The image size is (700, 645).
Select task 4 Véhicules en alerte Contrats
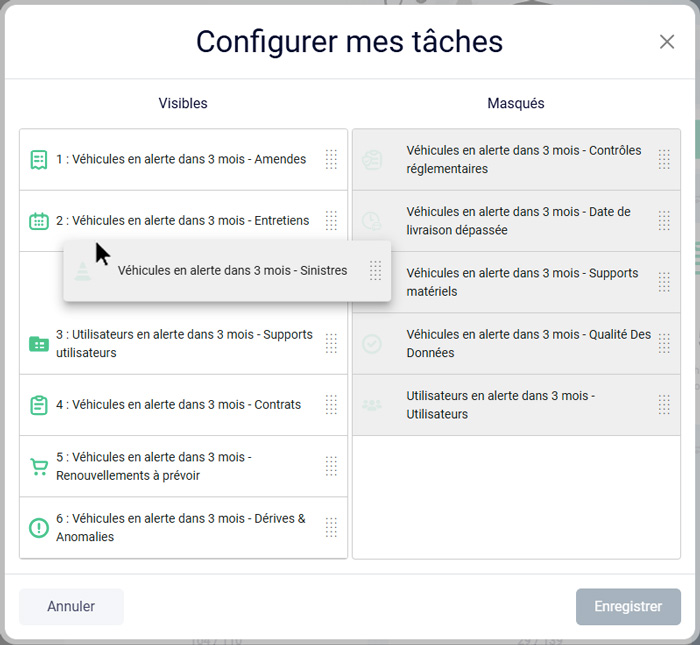183,405
